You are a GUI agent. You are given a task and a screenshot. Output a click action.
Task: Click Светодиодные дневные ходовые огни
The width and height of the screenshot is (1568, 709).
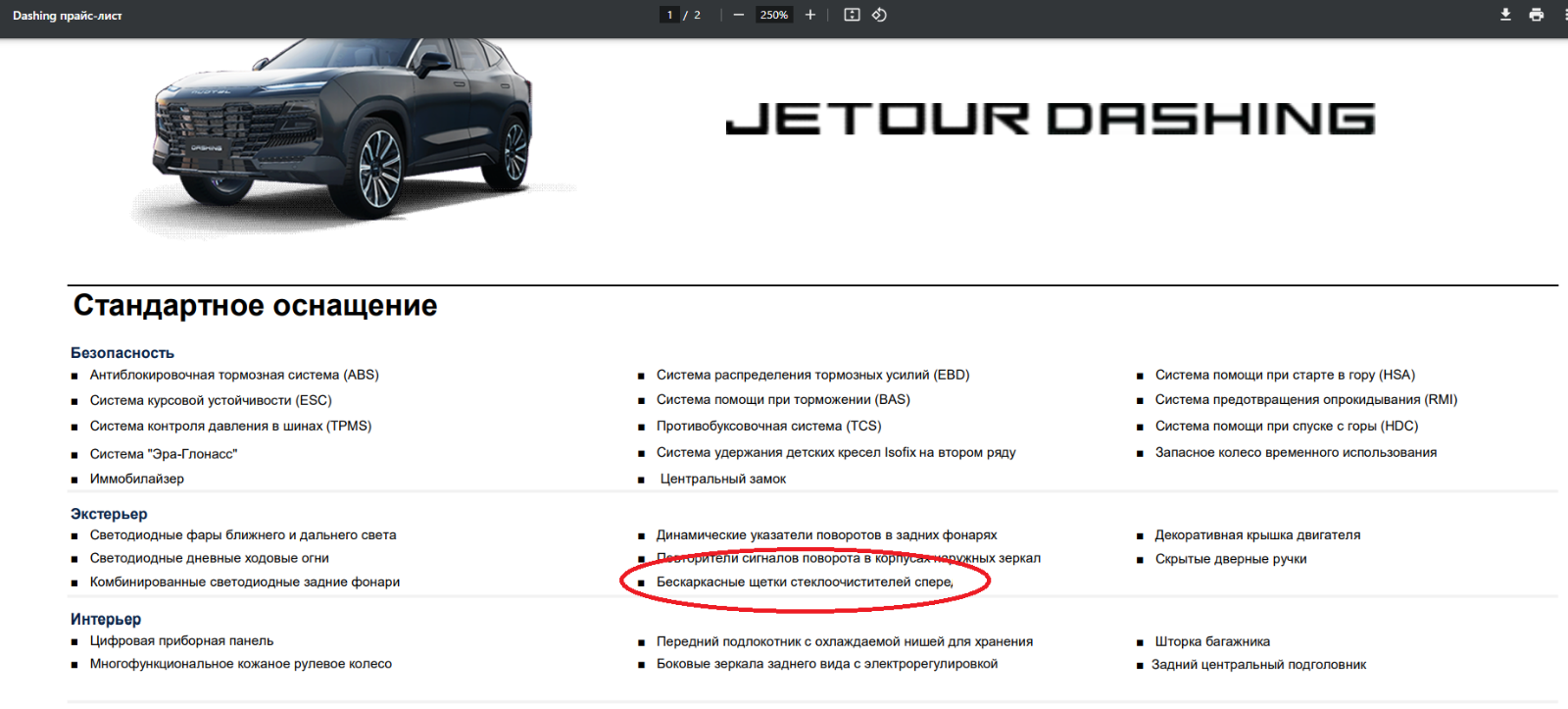point(210,558)
